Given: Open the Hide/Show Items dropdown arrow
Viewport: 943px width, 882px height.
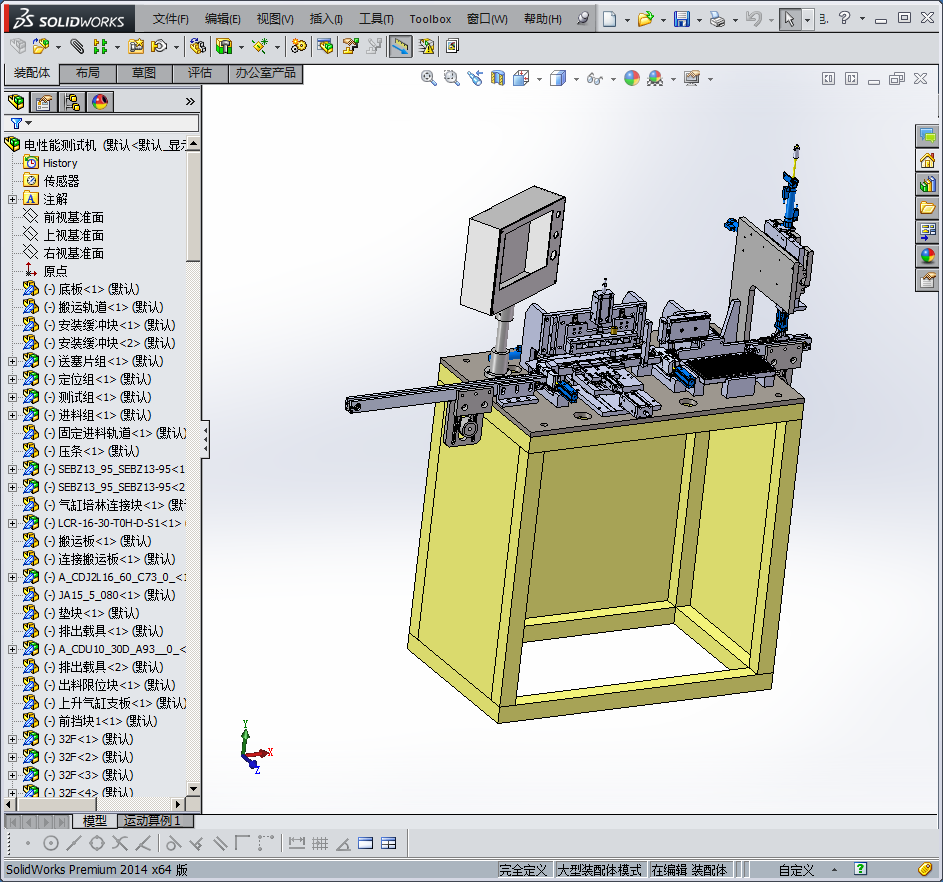Looking at the screenshot, I should click(x=611, y=79).
